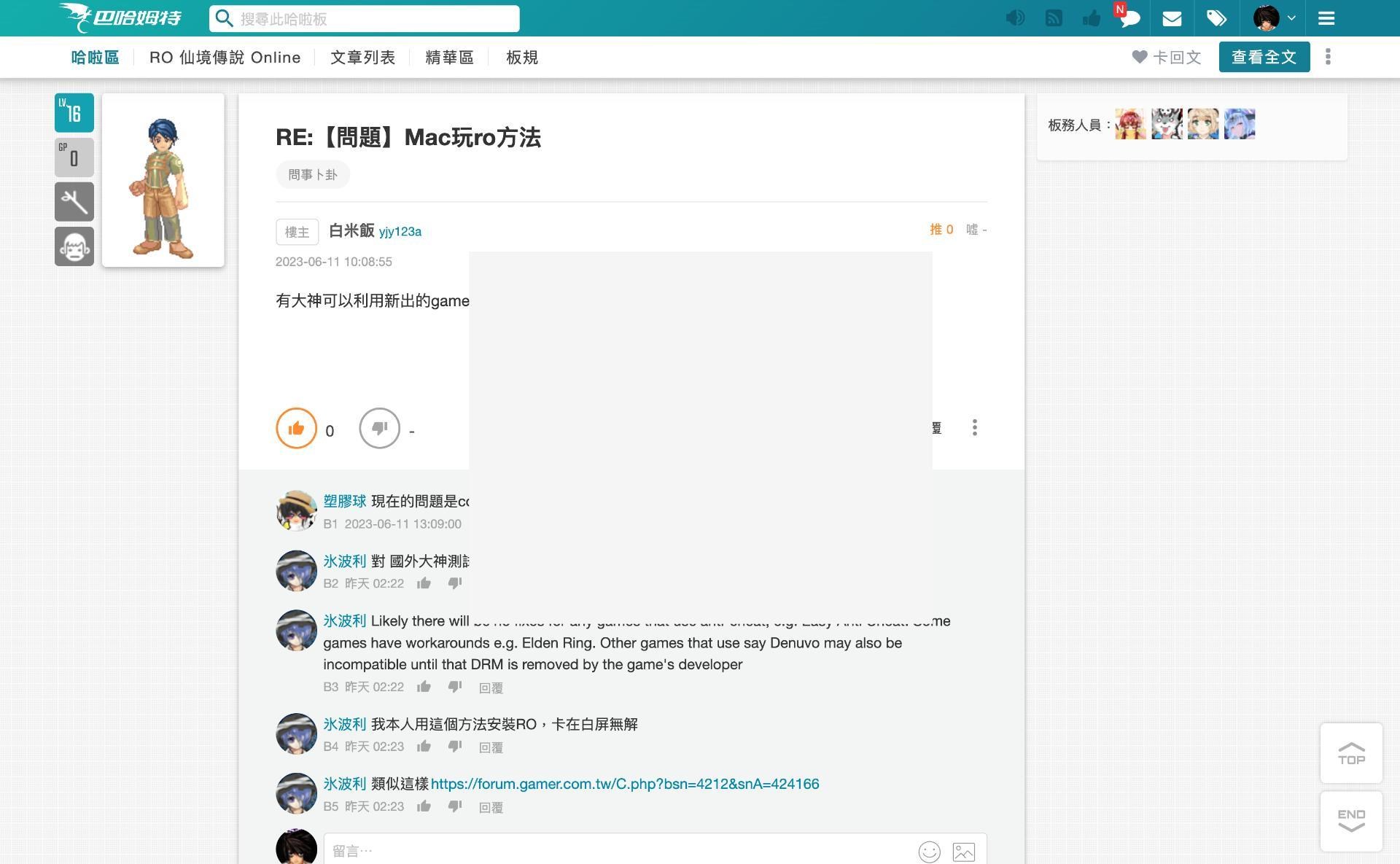Click 查看全文 button
The image size is (1400, 864).
1264,57
